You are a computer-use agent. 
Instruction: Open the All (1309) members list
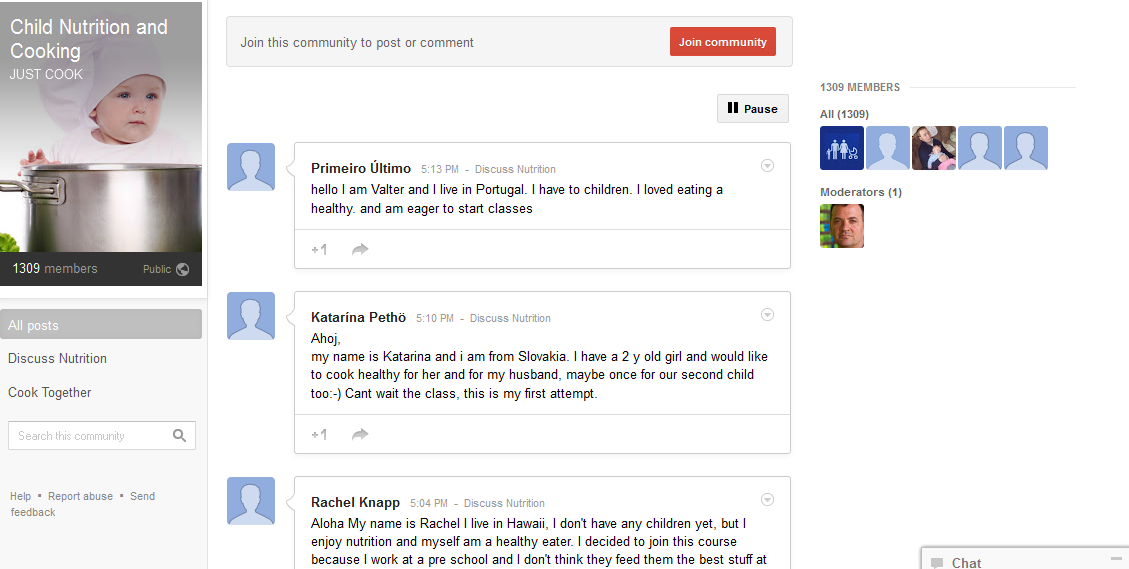844,114
